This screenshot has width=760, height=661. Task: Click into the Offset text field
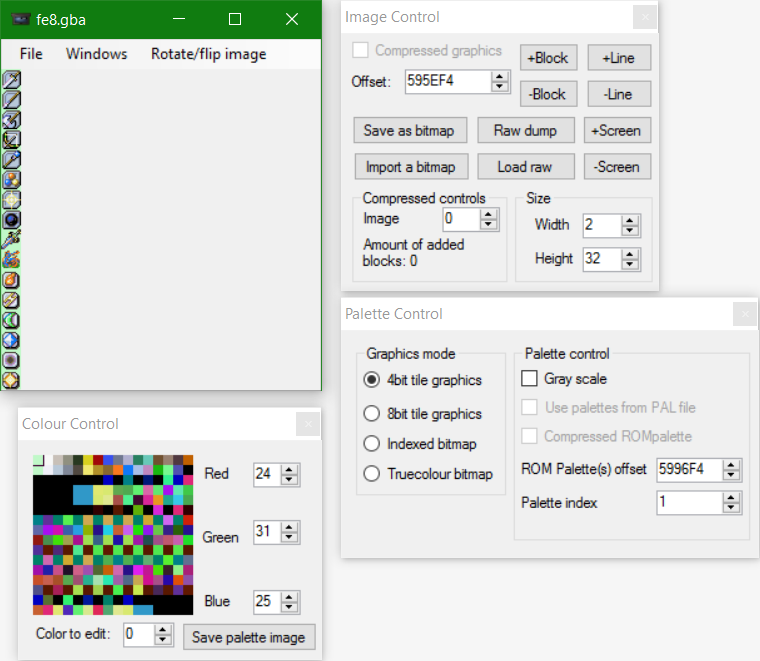[x=447, y=82]
